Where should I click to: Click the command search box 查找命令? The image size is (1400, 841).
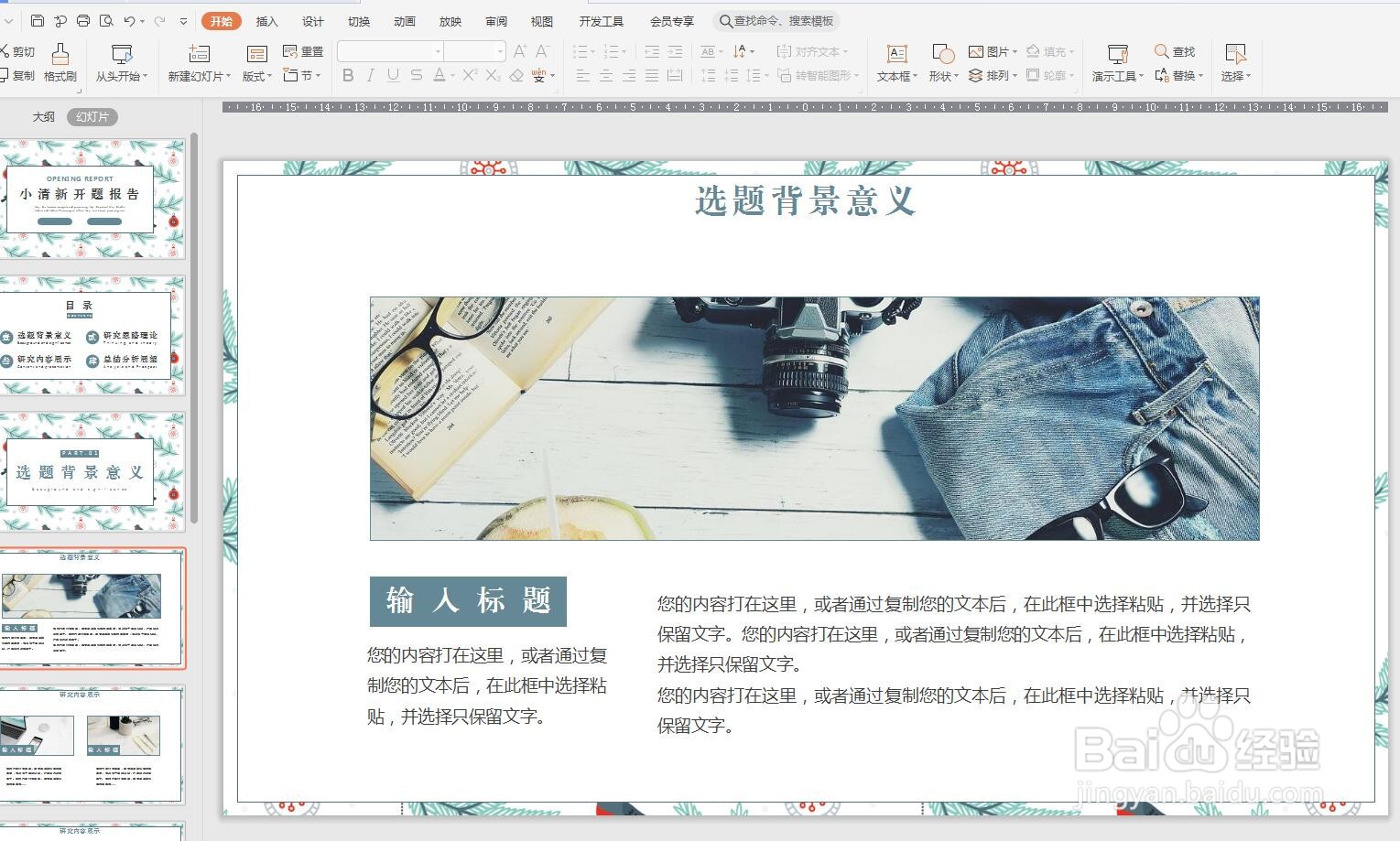(x=776, y=21)
